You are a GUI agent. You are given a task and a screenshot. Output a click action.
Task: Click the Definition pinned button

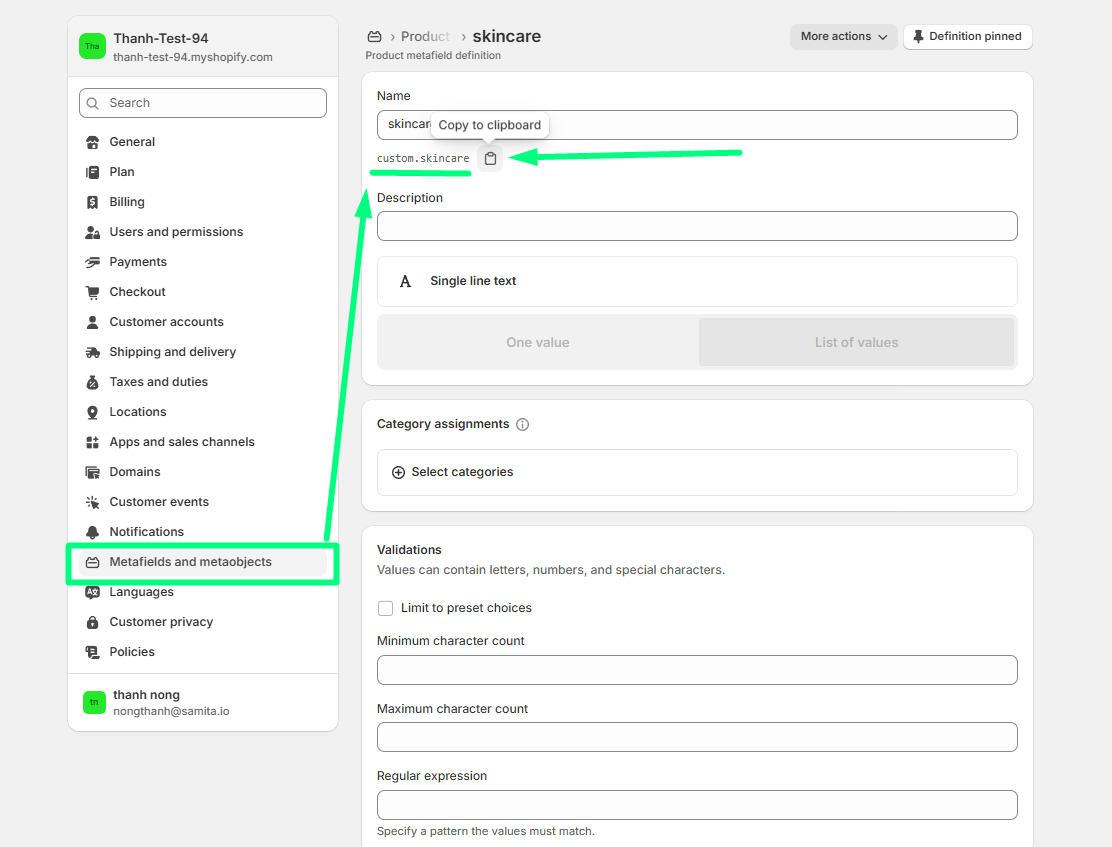(x=967, y=37)
